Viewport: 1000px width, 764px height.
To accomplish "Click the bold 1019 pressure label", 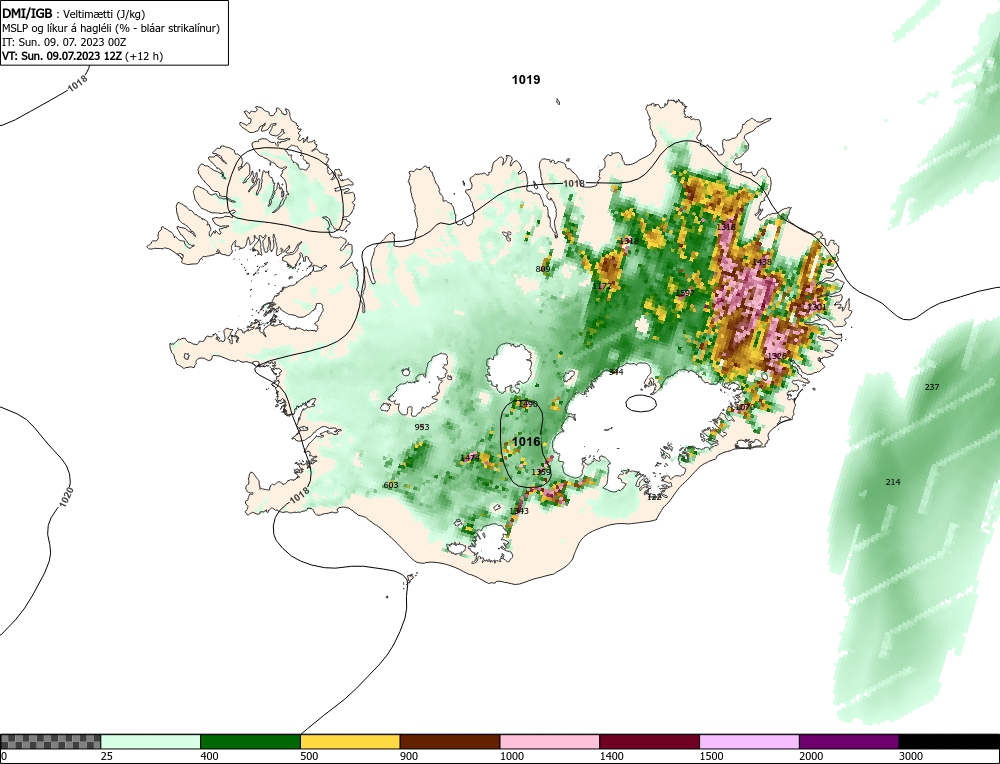I will (x=526, y=80).
